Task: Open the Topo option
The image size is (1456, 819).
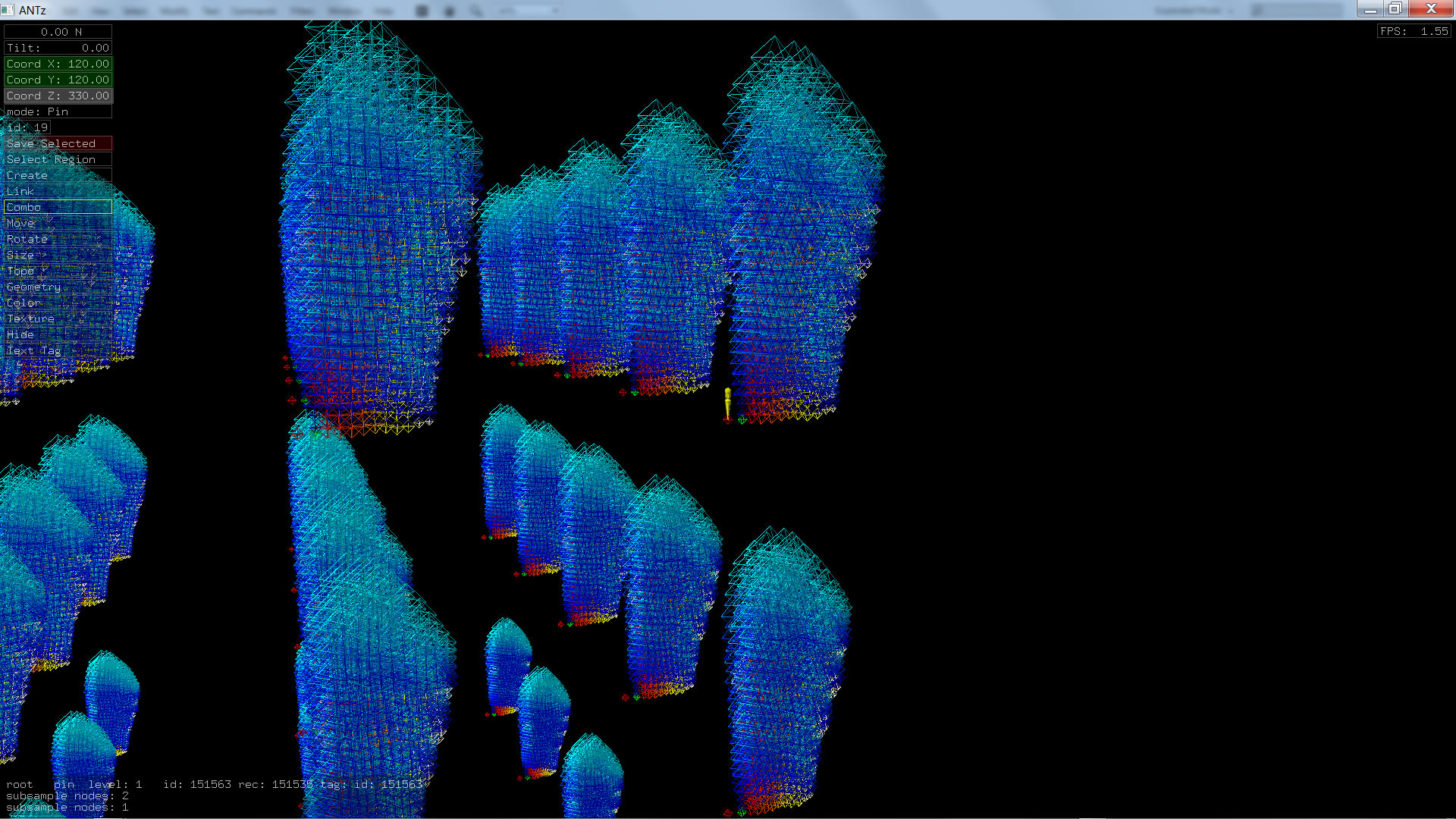Action: point(58,271)
